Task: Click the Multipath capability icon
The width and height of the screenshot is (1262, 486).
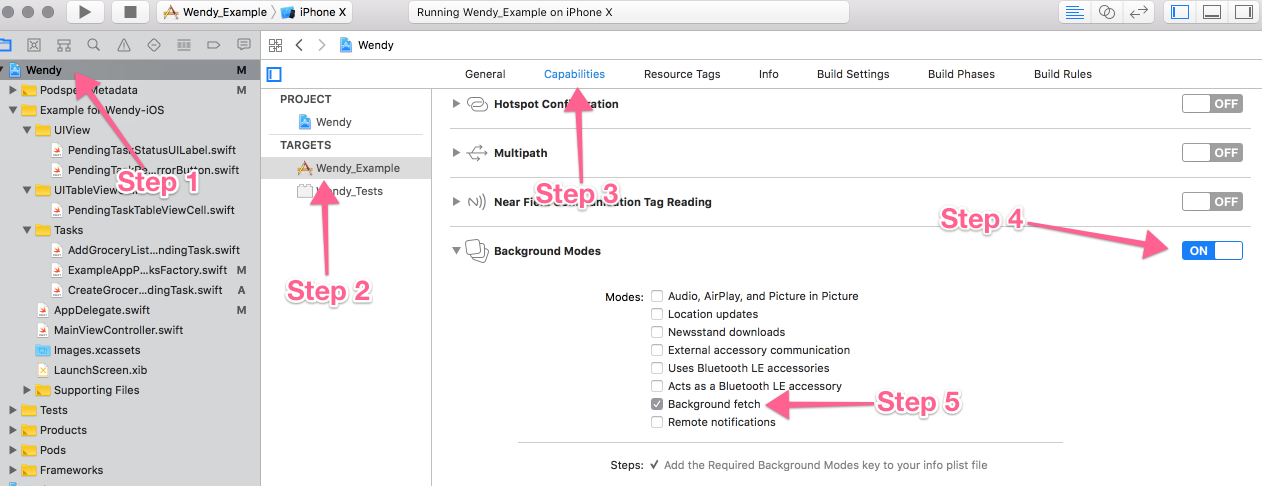Action: tap(476, 153)
